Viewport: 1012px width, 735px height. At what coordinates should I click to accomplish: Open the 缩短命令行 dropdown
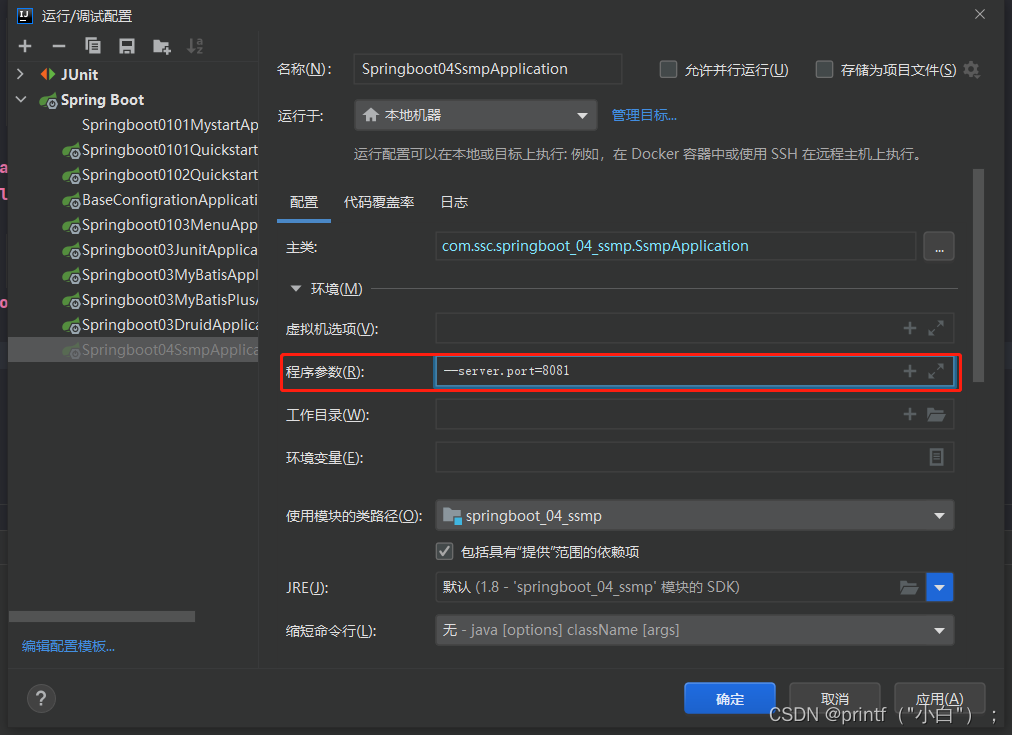tap(694, 630)
